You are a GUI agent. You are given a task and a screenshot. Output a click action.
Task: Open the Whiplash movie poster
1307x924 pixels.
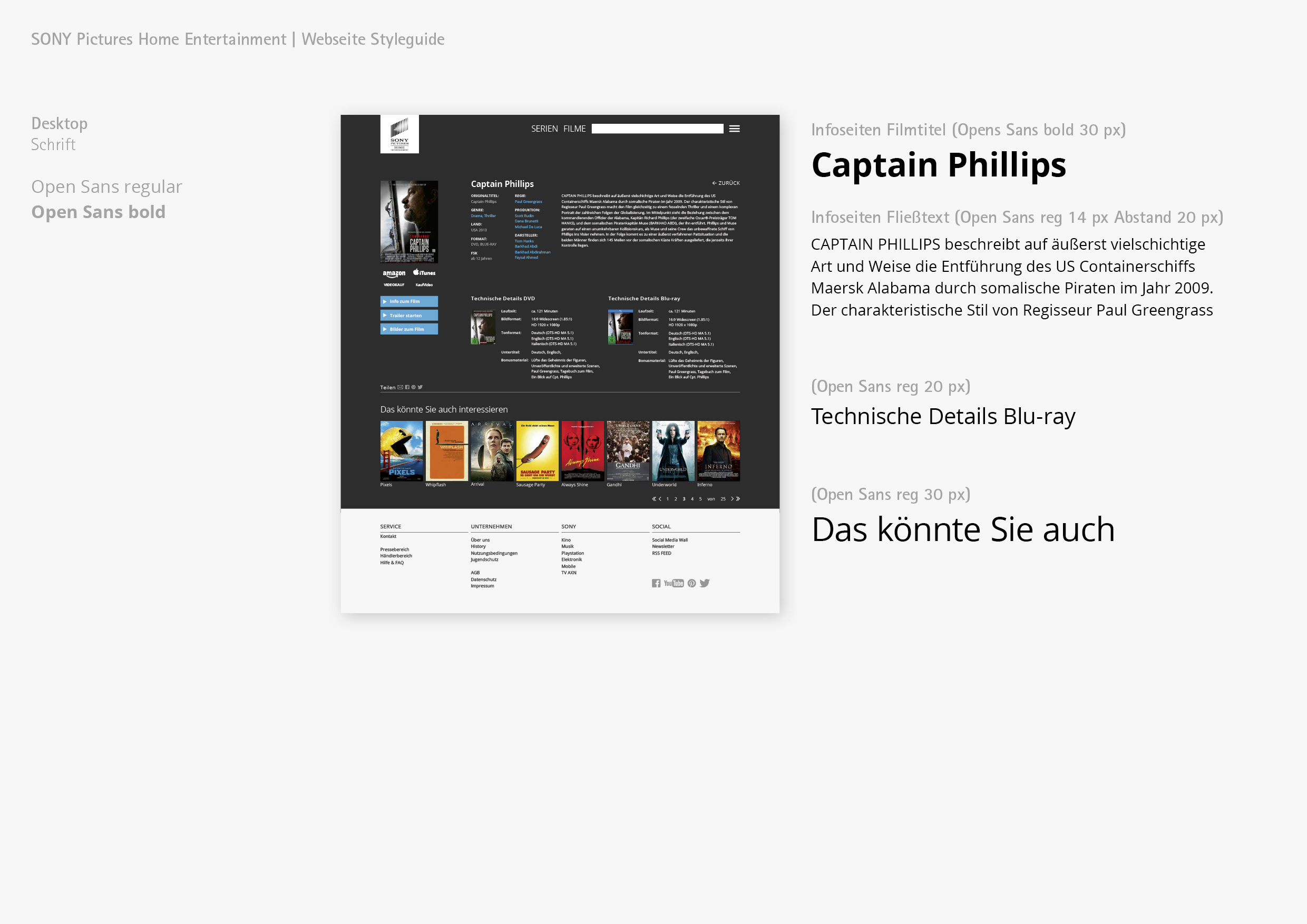[x=447, y=451]
